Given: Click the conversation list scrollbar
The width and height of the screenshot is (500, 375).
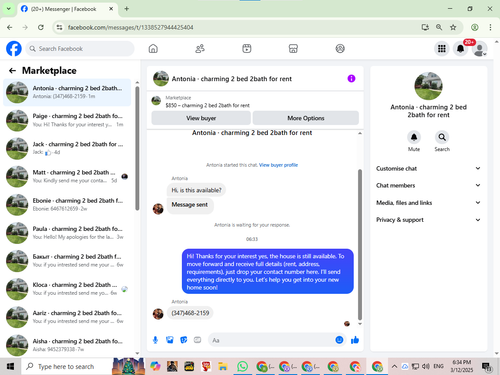Looking at the screenshot, I should click(137, 148).
